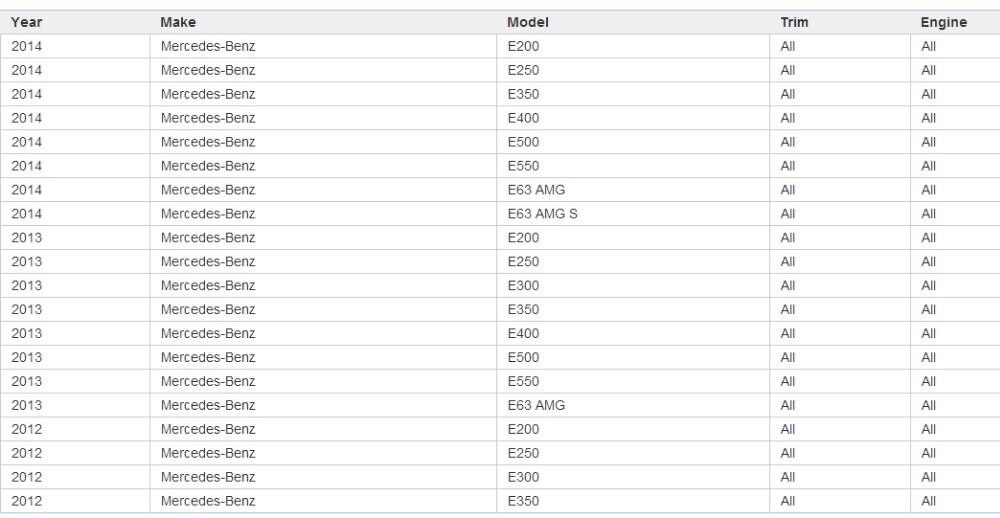Viewport: 1000px width, 518px height.
Task: Click the 2012 E350 model cell
Action: [523, 501]
